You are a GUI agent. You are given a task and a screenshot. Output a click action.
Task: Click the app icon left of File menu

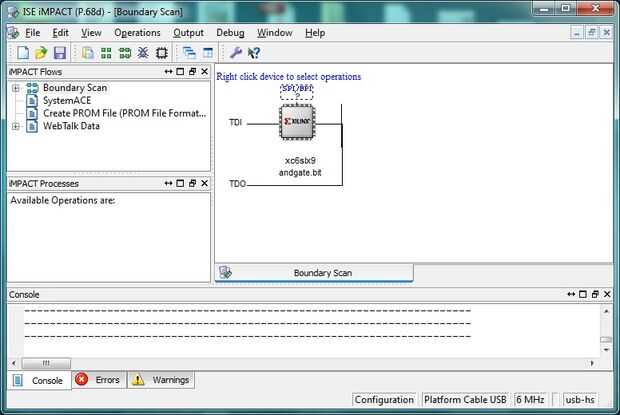coord(13,32)
